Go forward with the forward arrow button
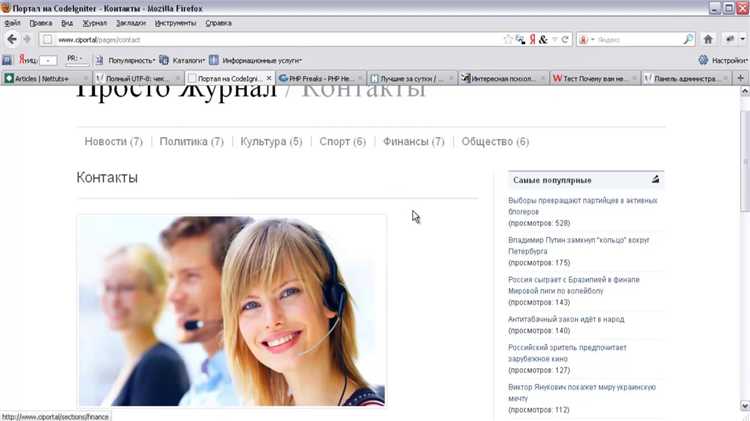Screen dimensions: 750x421 coord(27,39)
